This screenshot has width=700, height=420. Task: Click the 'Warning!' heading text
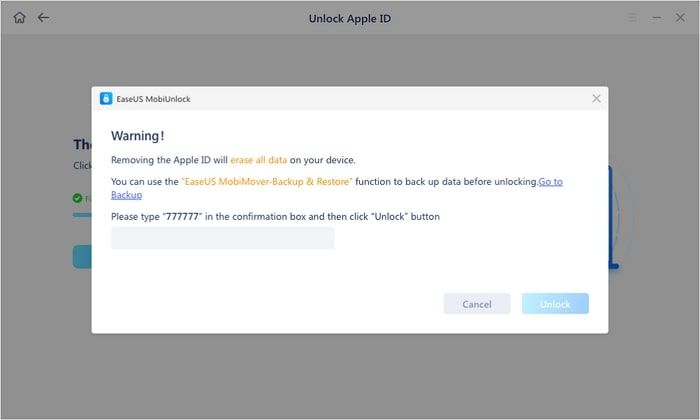[x=139, y=137]
